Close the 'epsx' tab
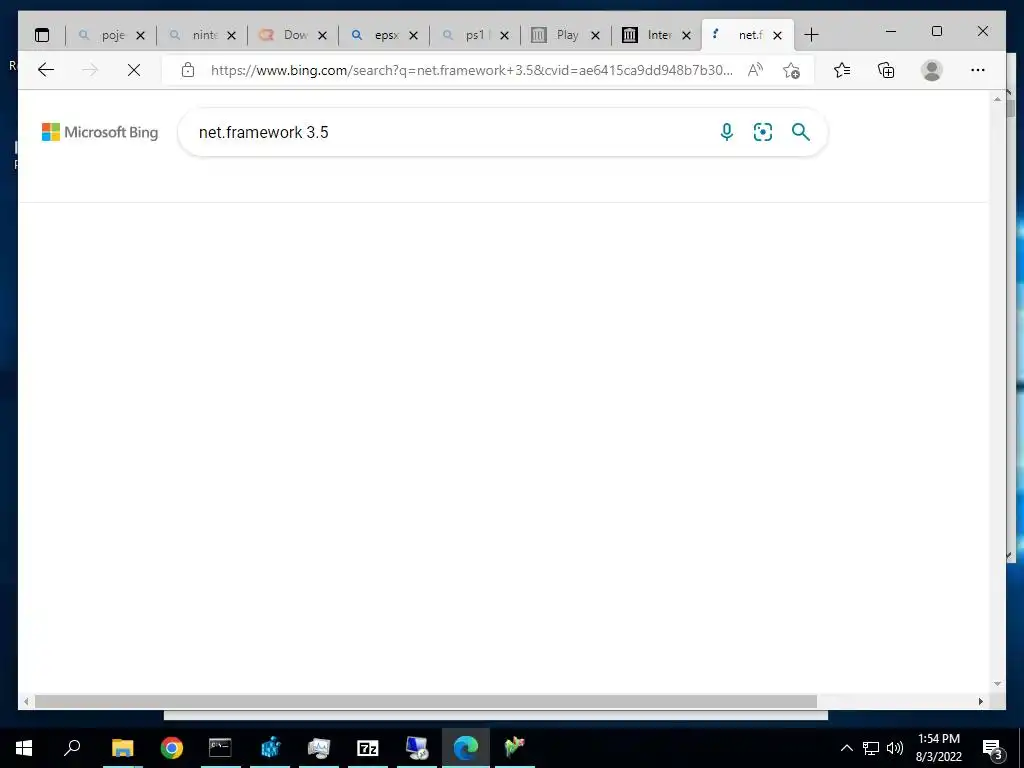 click(x=413, y=35)
